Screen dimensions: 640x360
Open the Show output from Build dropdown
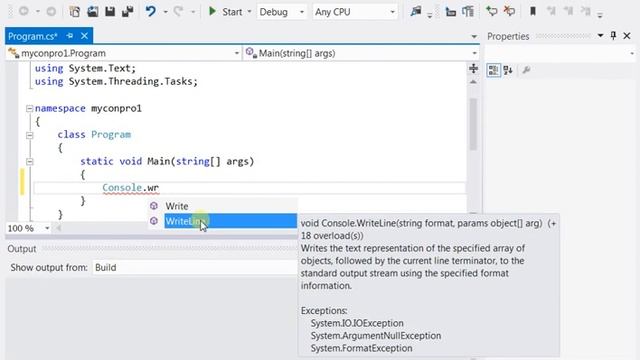195,268
